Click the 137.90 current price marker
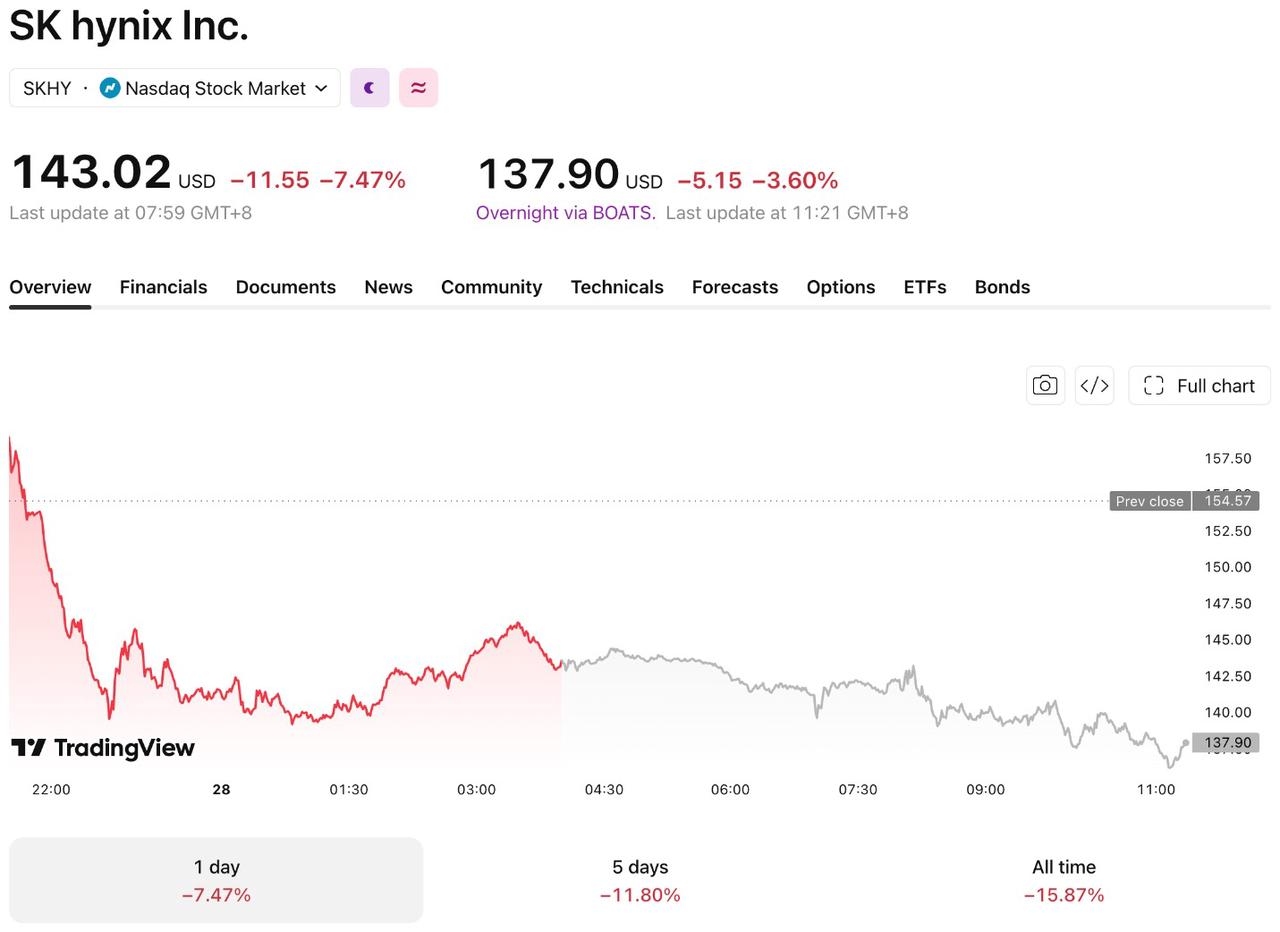Image resolution: width=1280 pixels, height=932 pixels. click(1227, 742)
